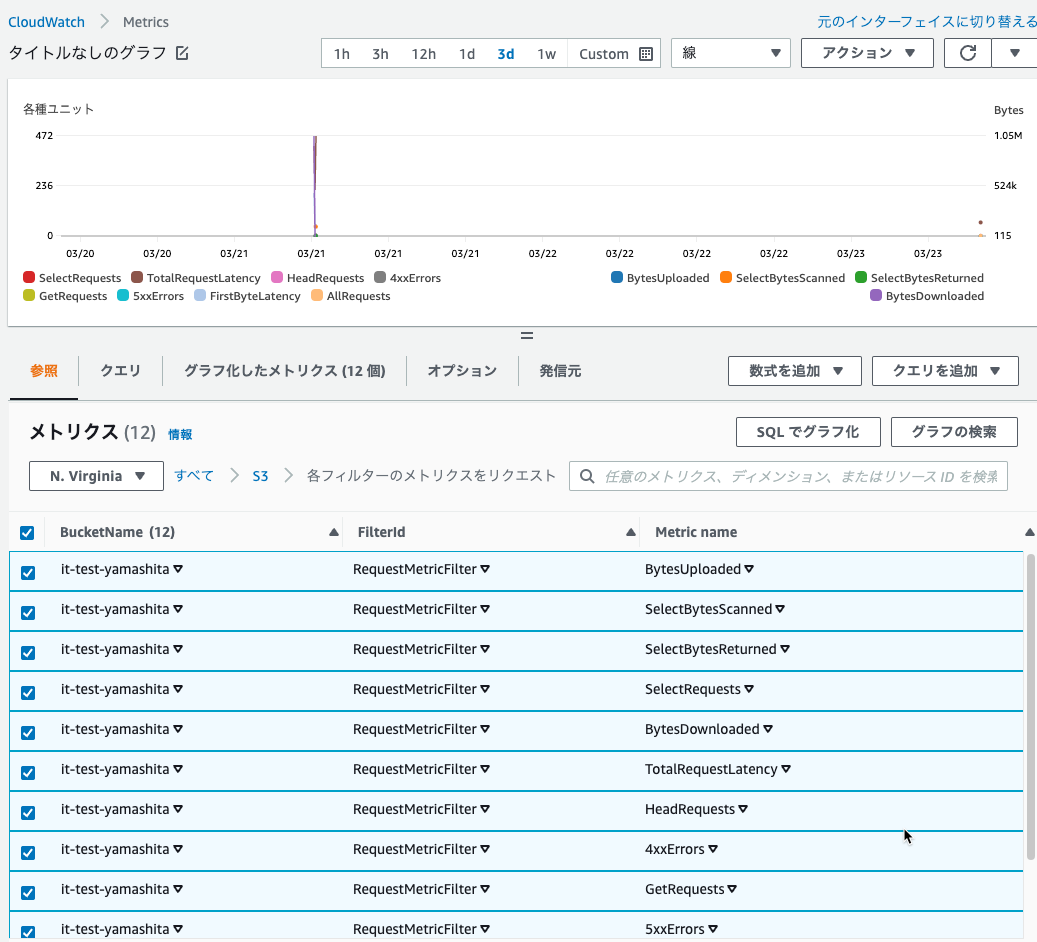Open refresh options dropdown arrow
The image size is (1037, 942).
coord(1015,53)
